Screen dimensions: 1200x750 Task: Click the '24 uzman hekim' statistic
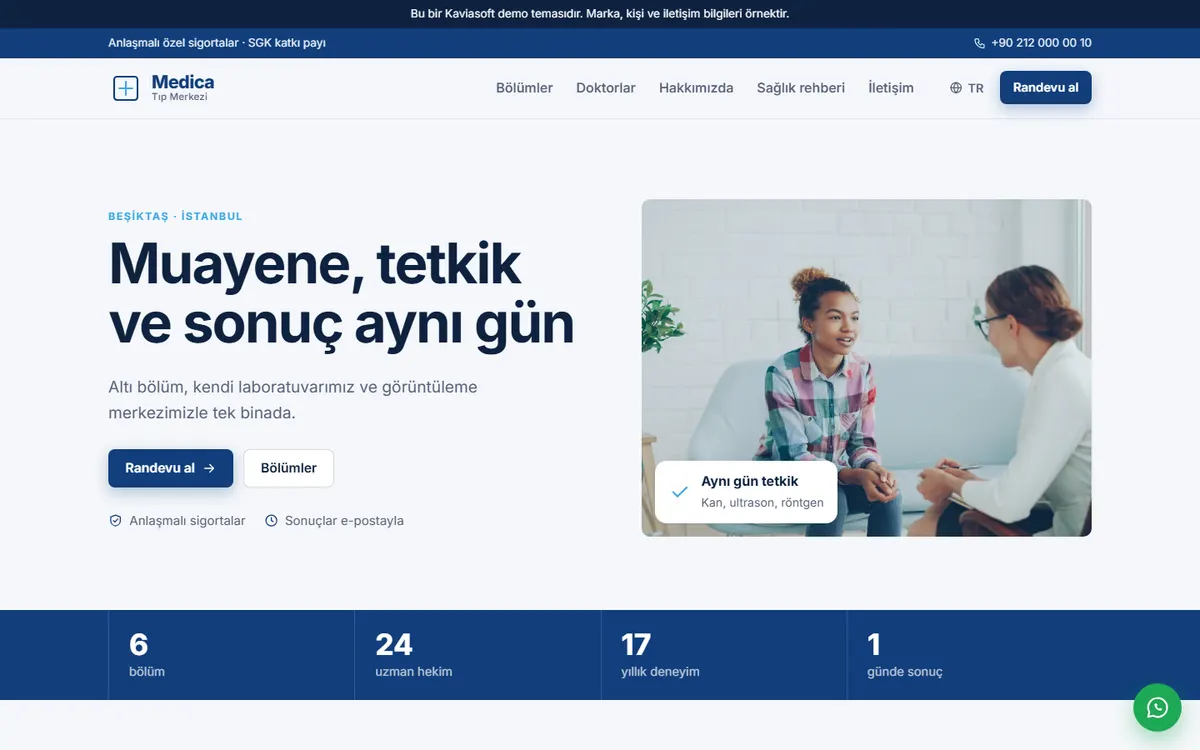click(413, 655)
